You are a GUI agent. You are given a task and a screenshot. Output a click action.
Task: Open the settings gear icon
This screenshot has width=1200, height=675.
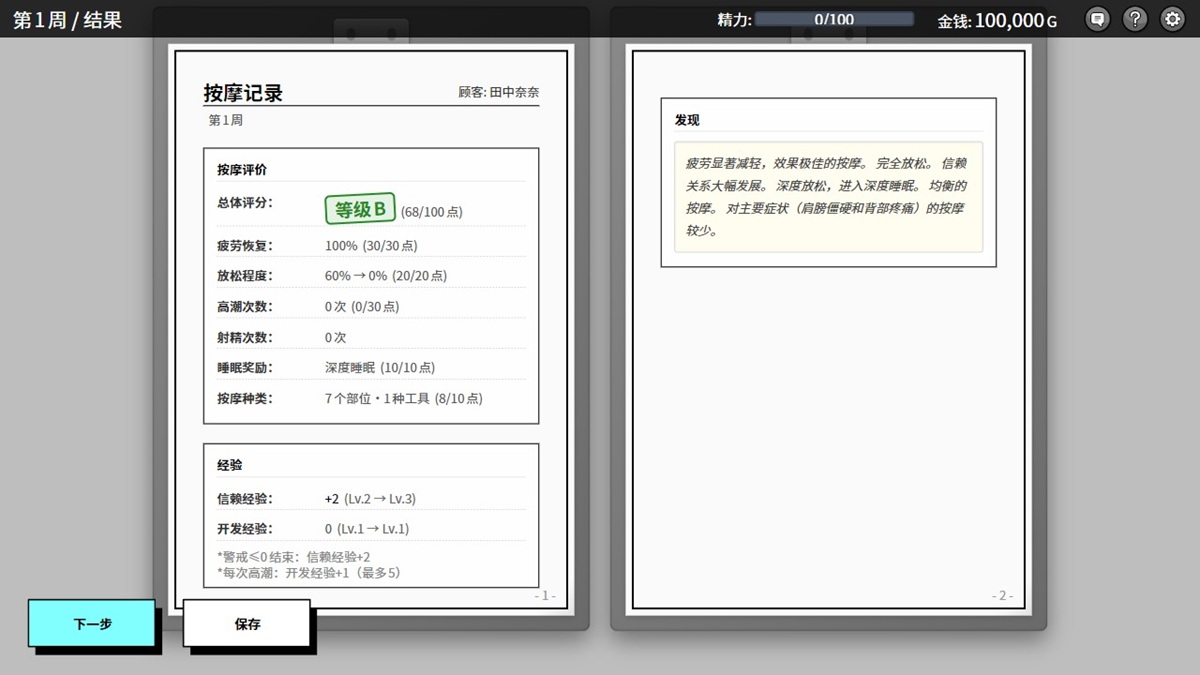tap(1173, 19)
